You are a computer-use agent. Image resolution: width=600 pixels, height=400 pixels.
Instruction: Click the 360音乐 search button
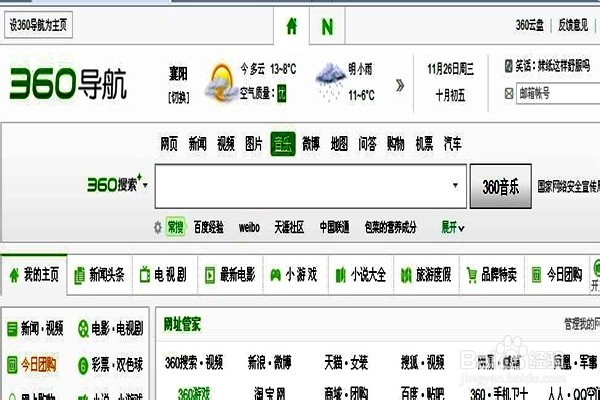point(501,186)
